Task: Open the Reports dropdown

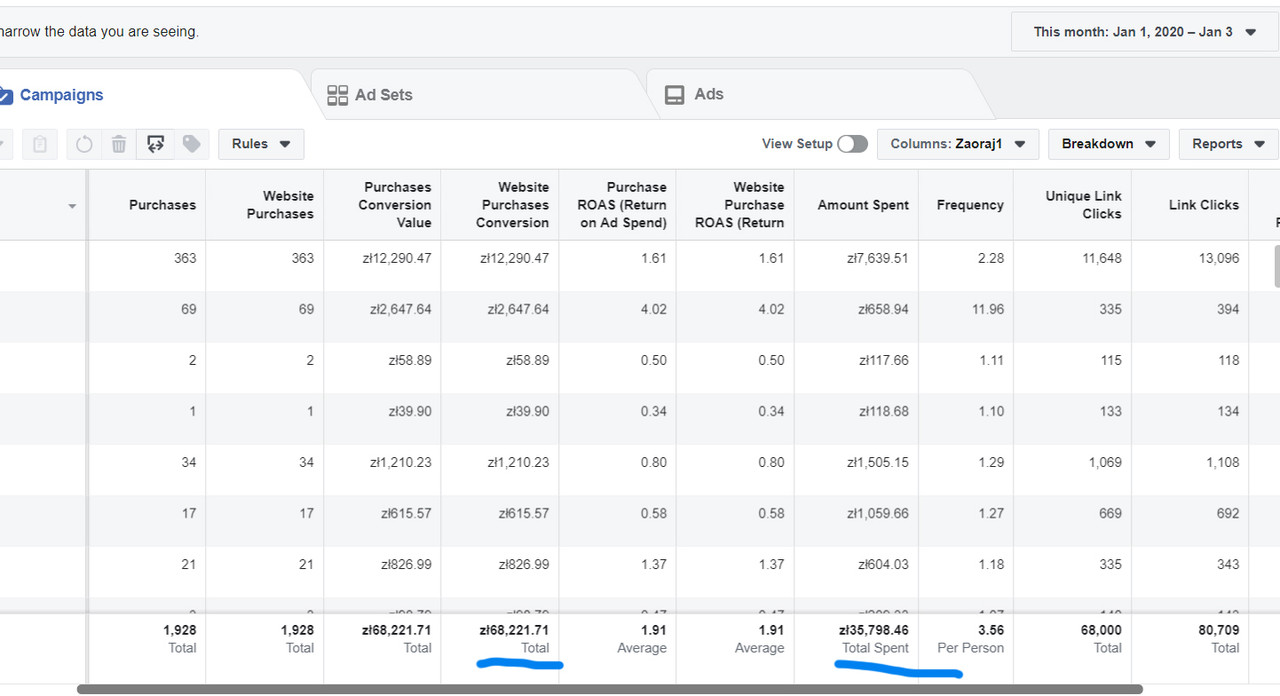Action: pos(1228,144)
